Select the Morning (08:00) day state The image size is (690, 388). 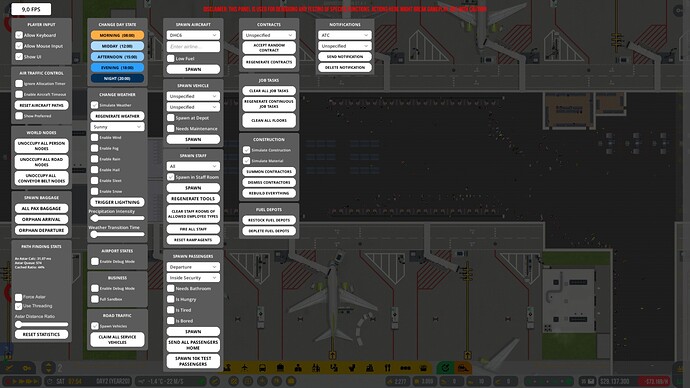pos(117,35)
